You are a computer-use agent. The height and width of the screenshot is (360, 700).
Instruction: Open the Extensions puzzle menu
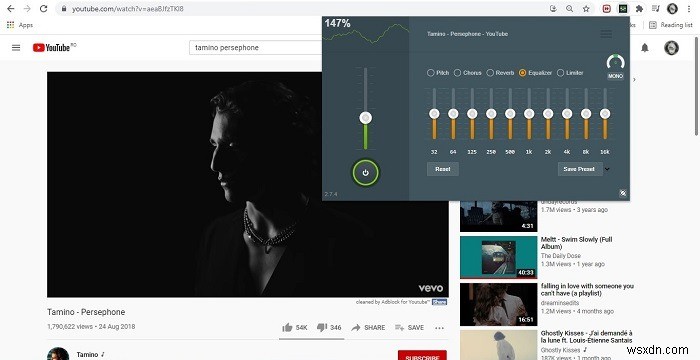pyautogui.click(x=639, y=8)
